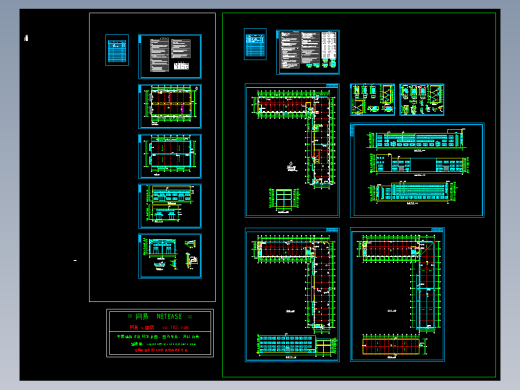This screenshot has height=390, width=520.
Task: Select the rectangular floor plan with magenta marks
Action: click(170, 106)
